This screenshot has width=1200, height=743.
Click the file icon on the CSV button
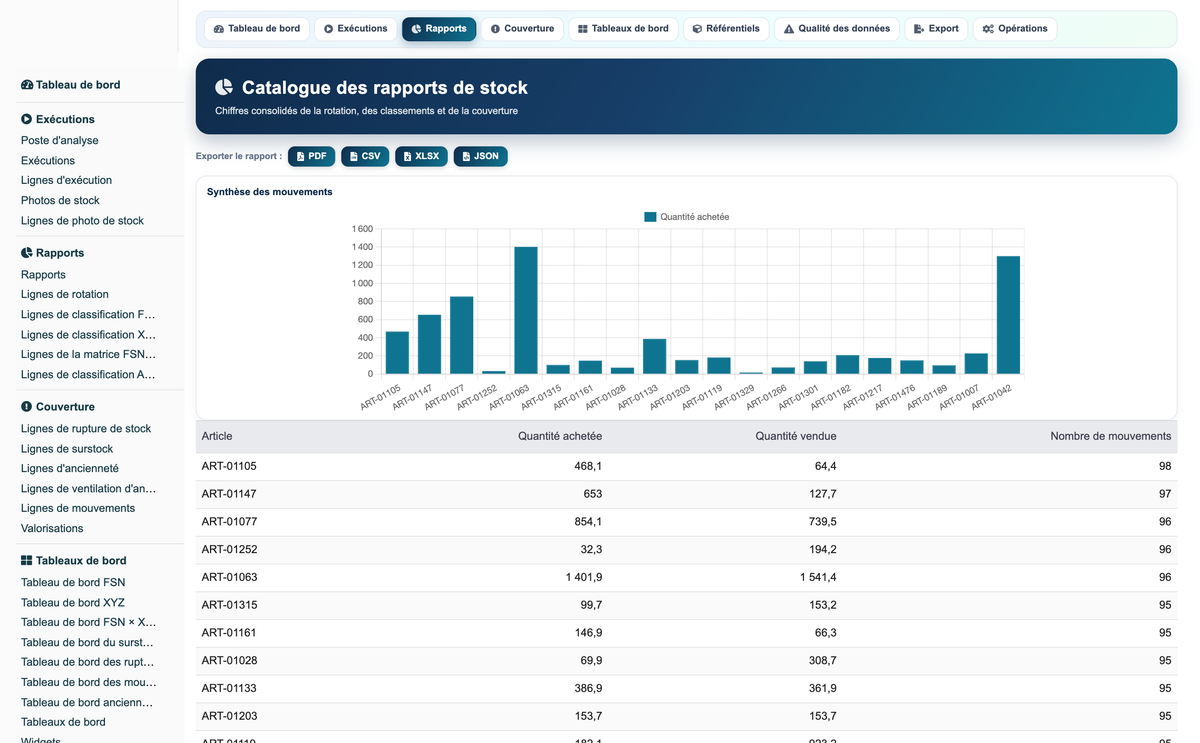coord(354,157)
